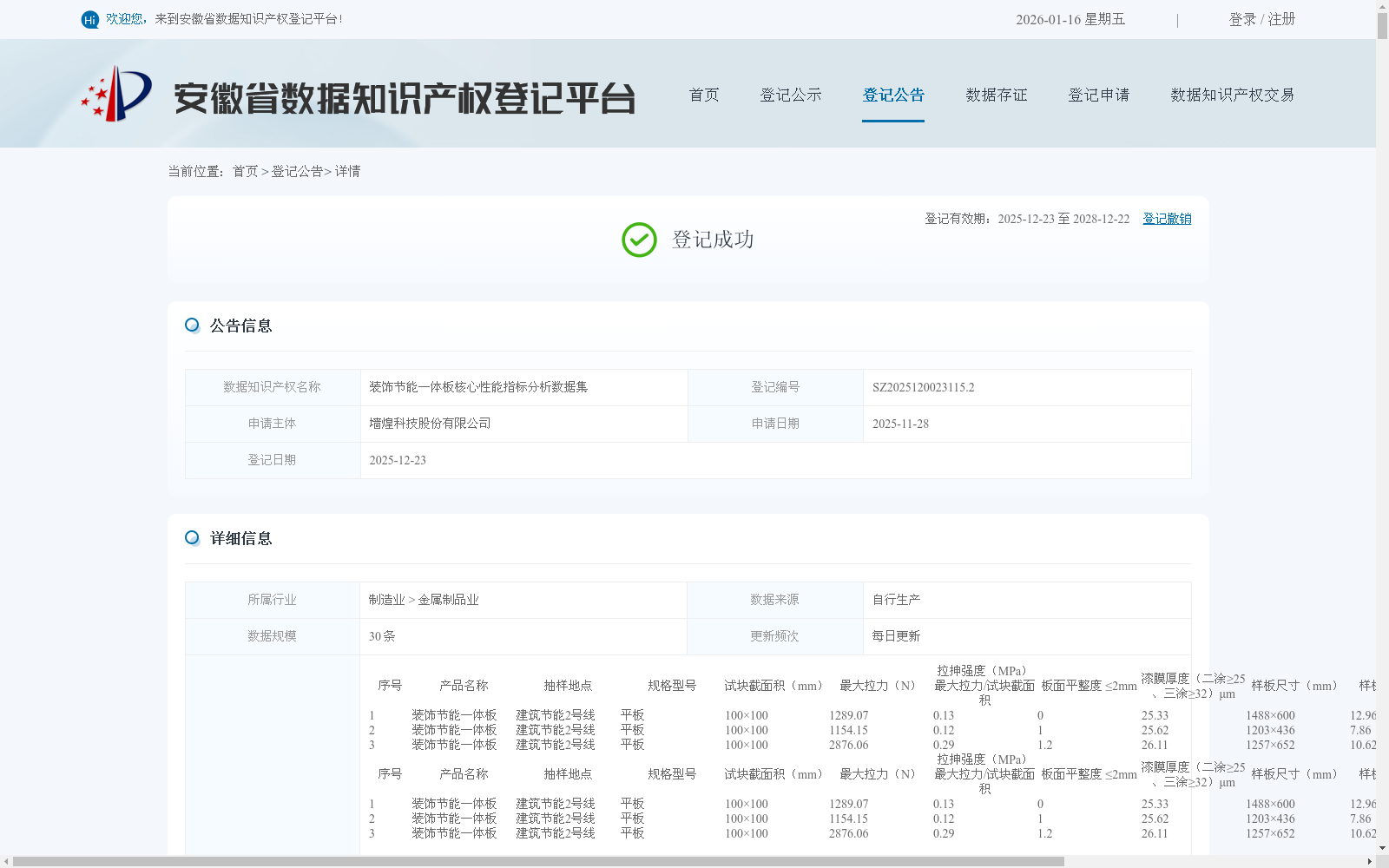Click the date 2026-01-16 星期五

(x=1070, y=19)
